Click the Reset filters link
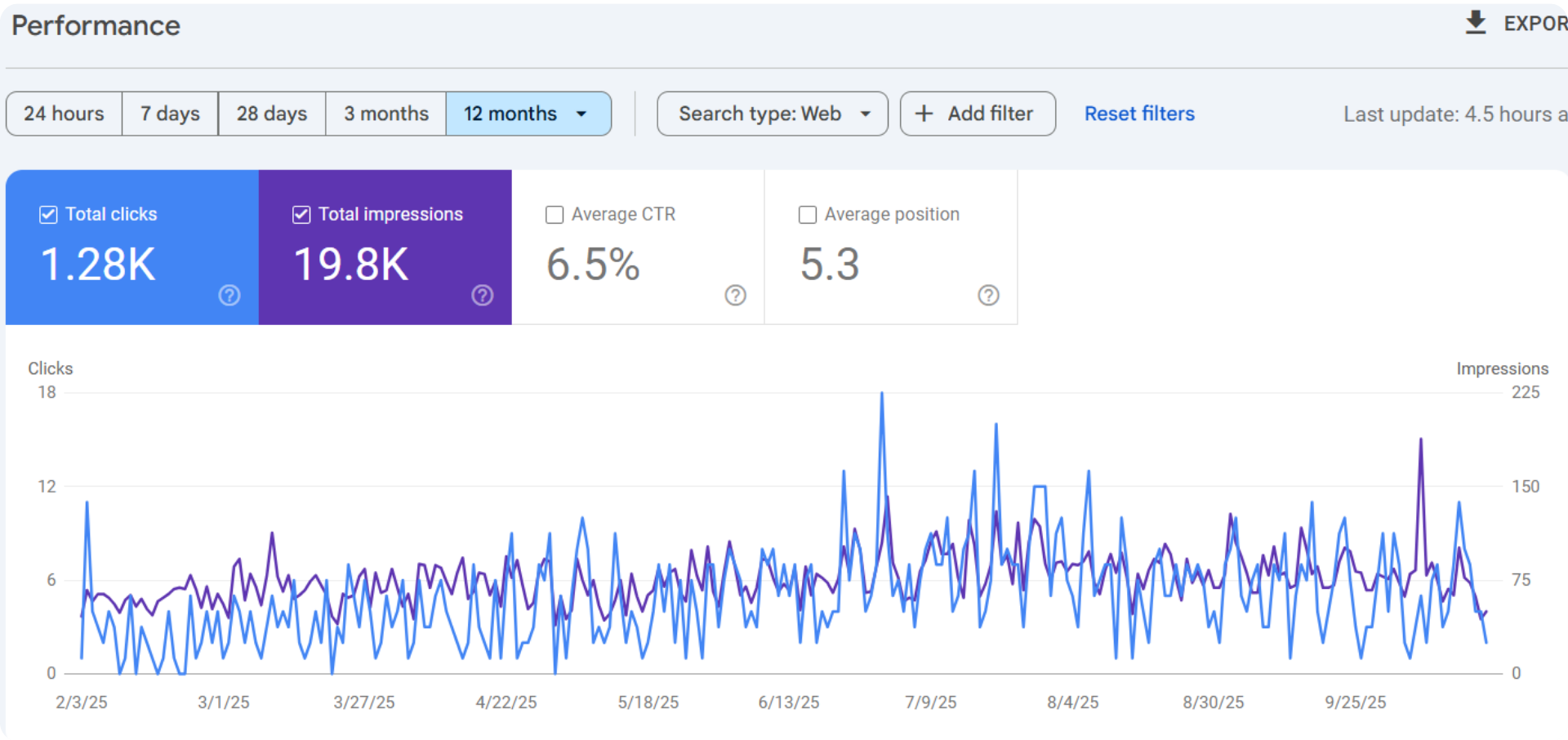1568x740 pixels. pos(1138,114)
